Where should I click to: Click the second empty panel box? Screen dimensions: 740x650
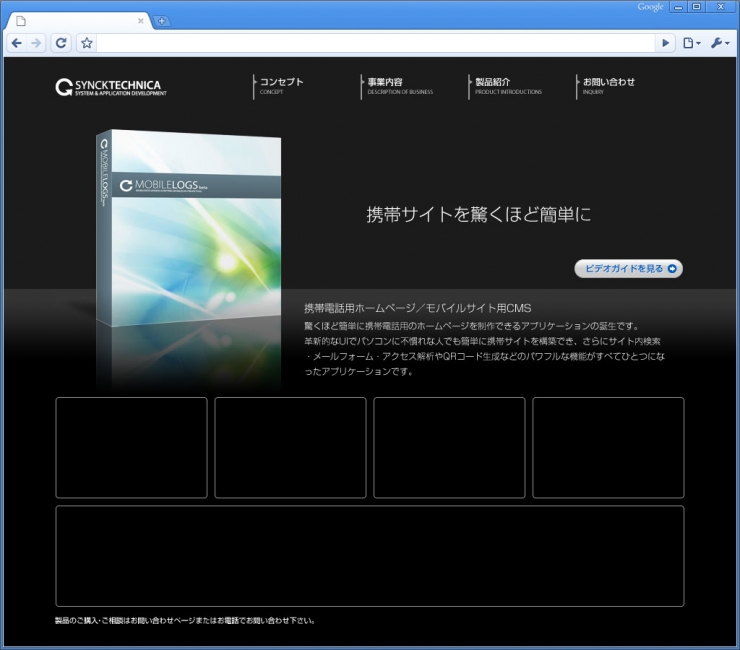[290, 447]
